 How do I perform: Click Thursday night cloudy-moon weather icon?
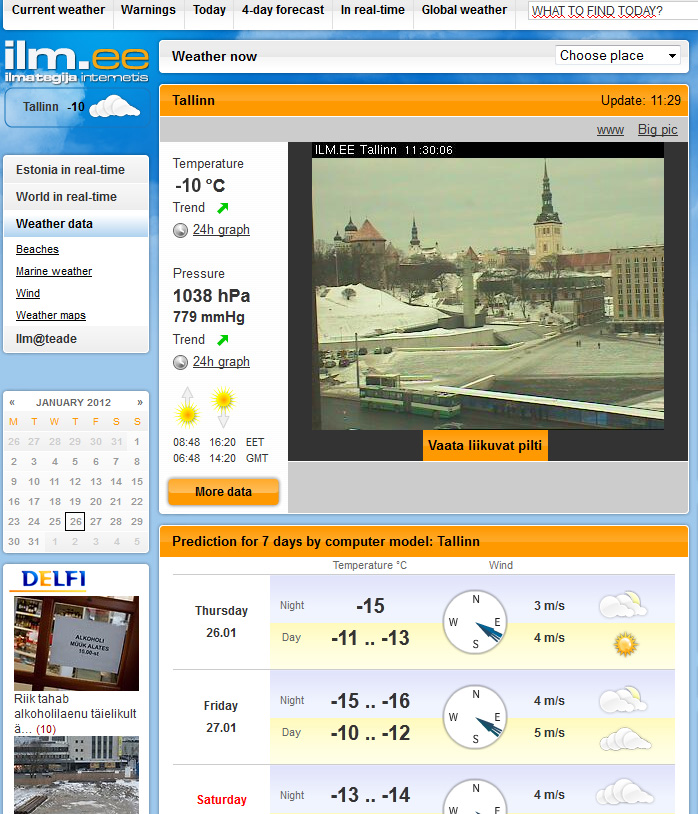pyautogui.click(x=623, y=605)
